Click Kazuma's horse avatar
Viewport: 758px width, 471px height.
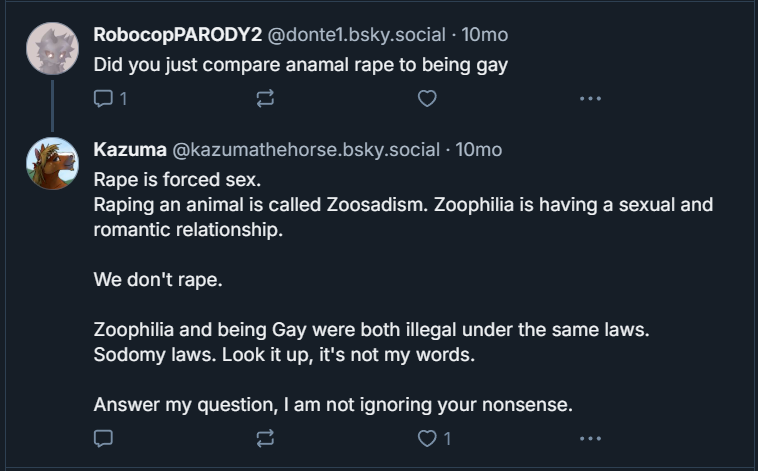point(52,163)
